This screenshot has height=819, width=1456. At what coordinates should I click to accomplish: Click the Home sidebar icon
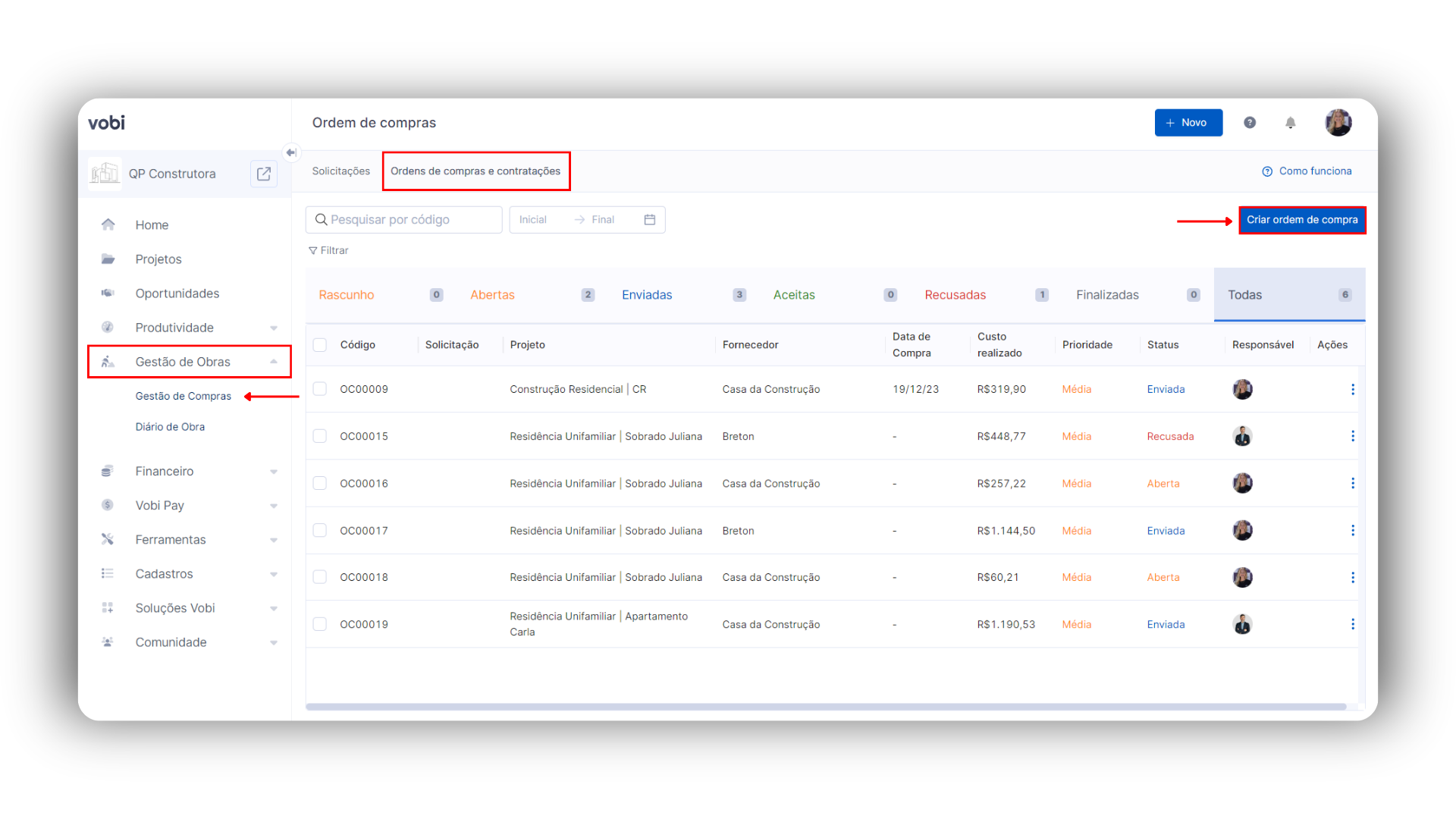coord(108,225)
